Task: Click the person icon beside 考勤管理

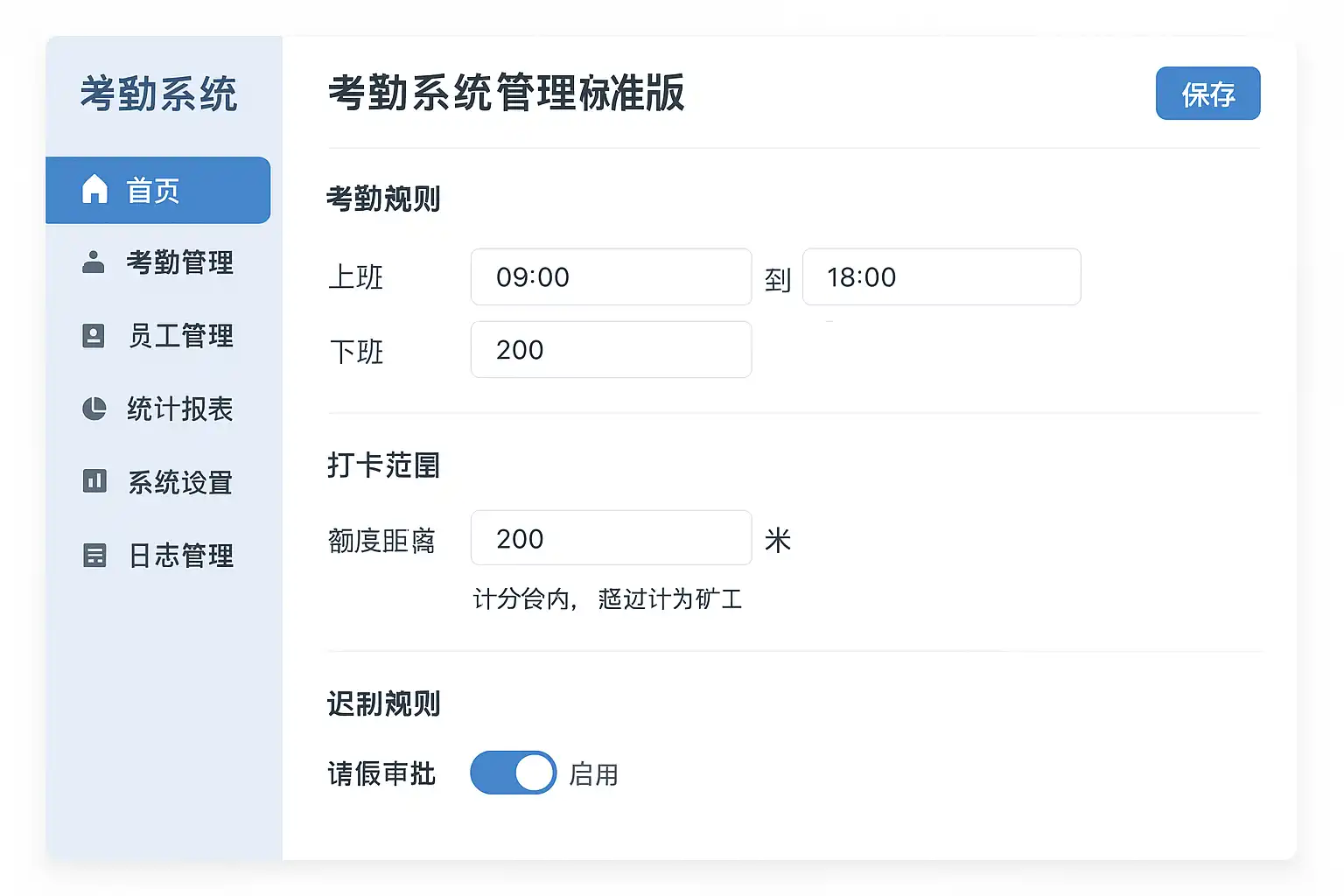Action: [x=94, y=262]
